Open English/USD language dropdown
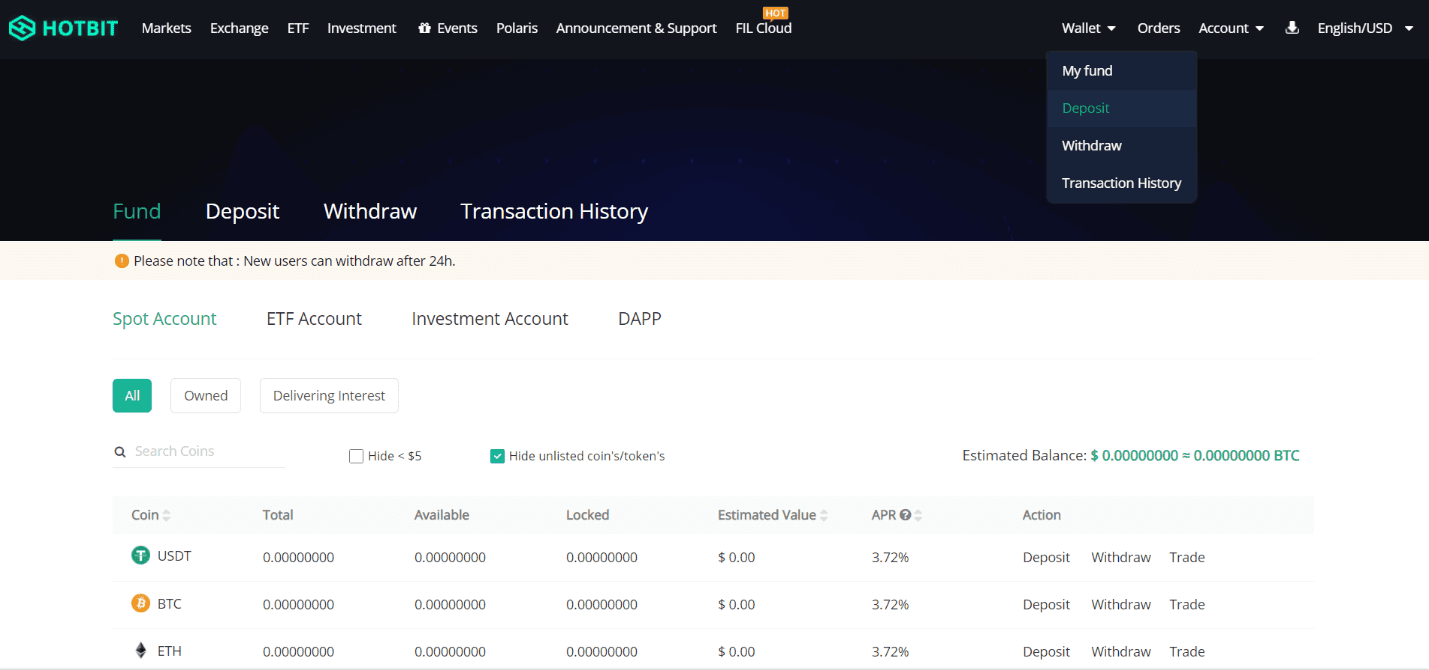 tap(1365, 28)
